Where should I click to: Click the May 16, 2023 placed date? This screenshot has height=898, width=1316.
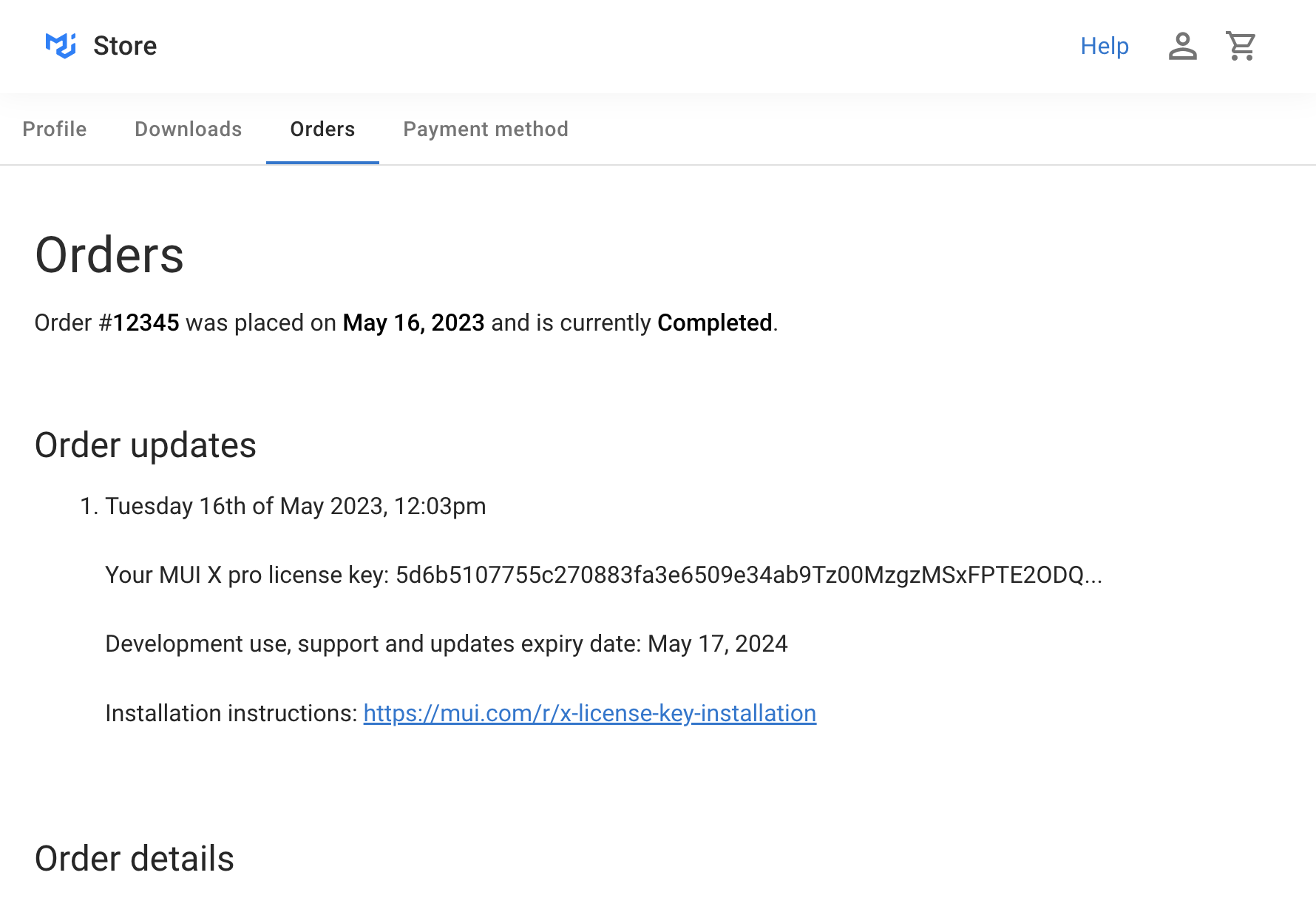(414, 323)
